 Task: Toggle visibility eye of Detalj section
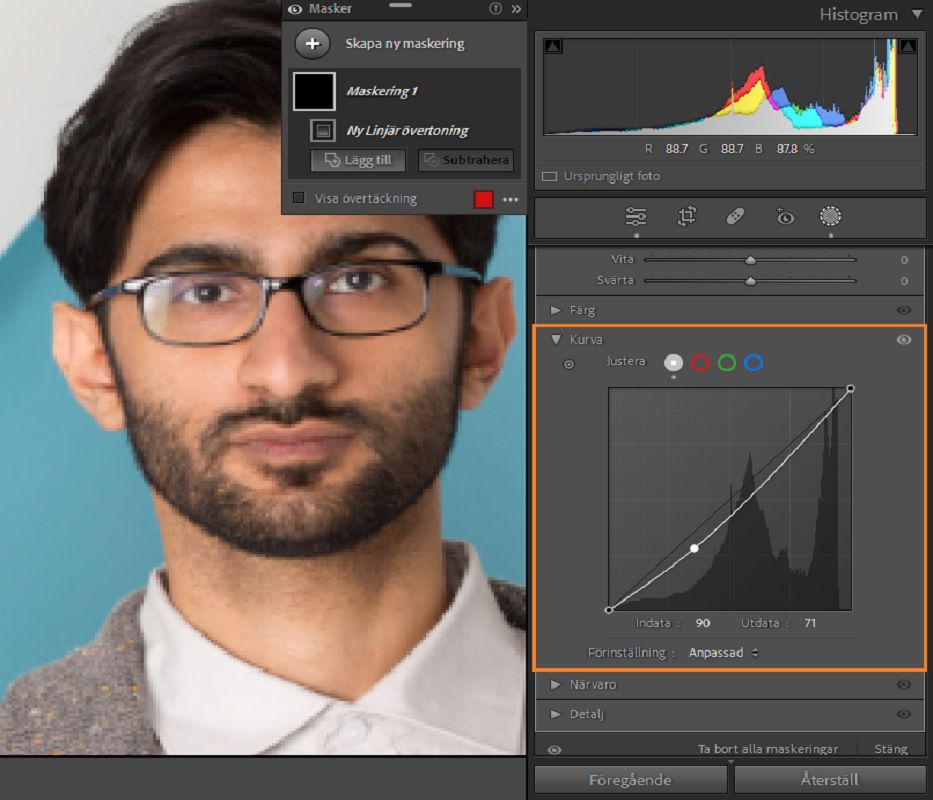[x=904, y=714]
